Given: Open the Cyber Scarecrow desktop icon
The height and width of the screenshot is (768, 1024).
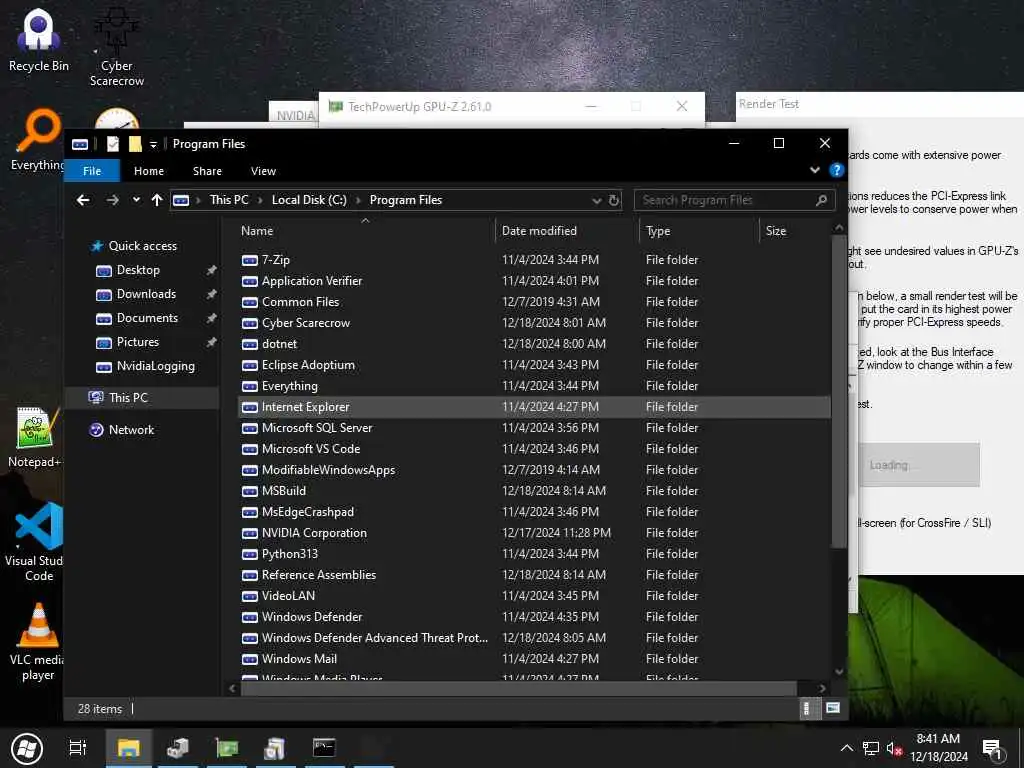Looking at the screenshot, I should [x=116, y=47].
